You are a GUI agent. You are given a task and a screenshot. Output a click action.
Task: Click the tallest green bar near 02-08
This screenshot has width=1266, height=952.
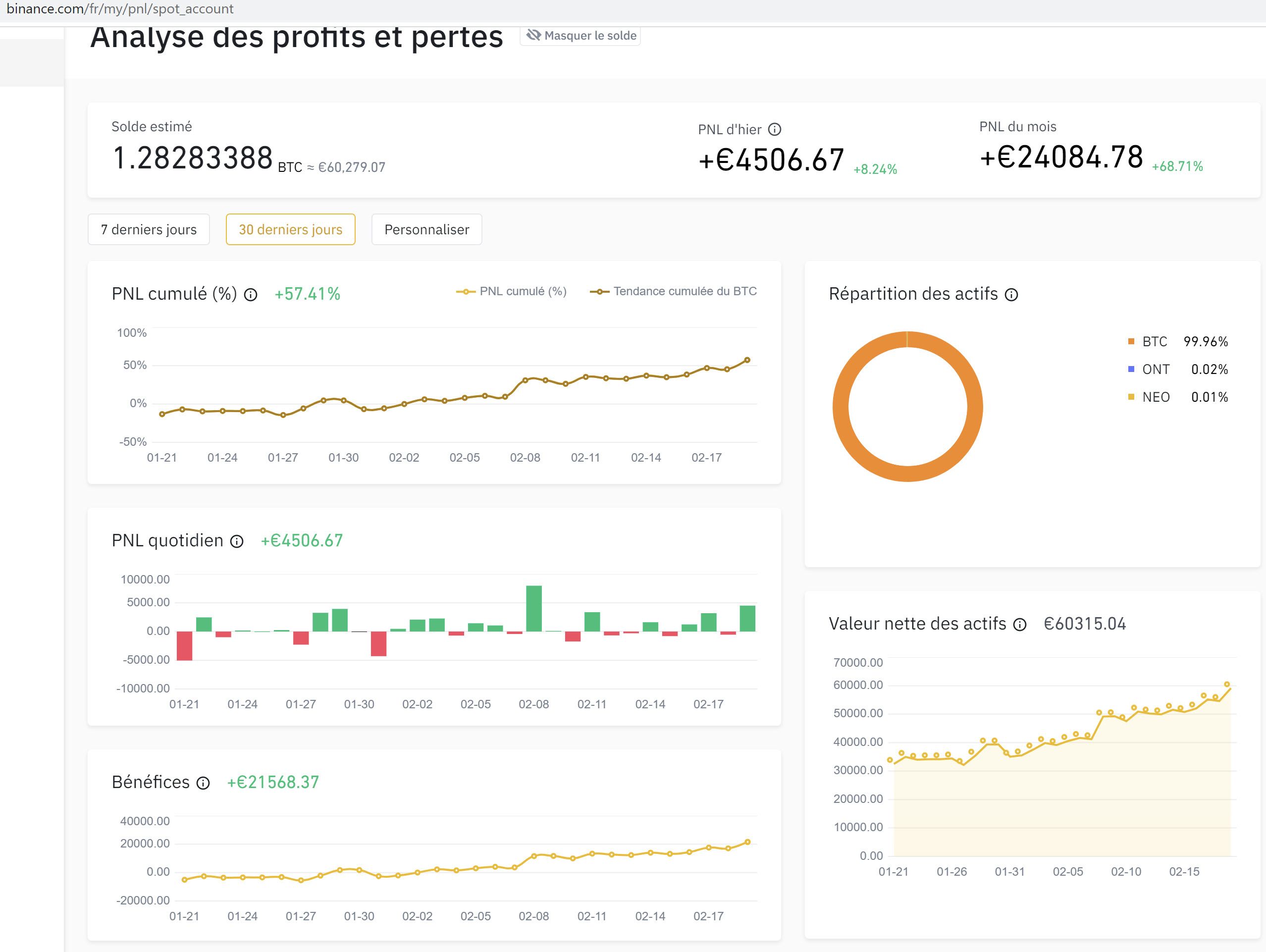point(534,609)
